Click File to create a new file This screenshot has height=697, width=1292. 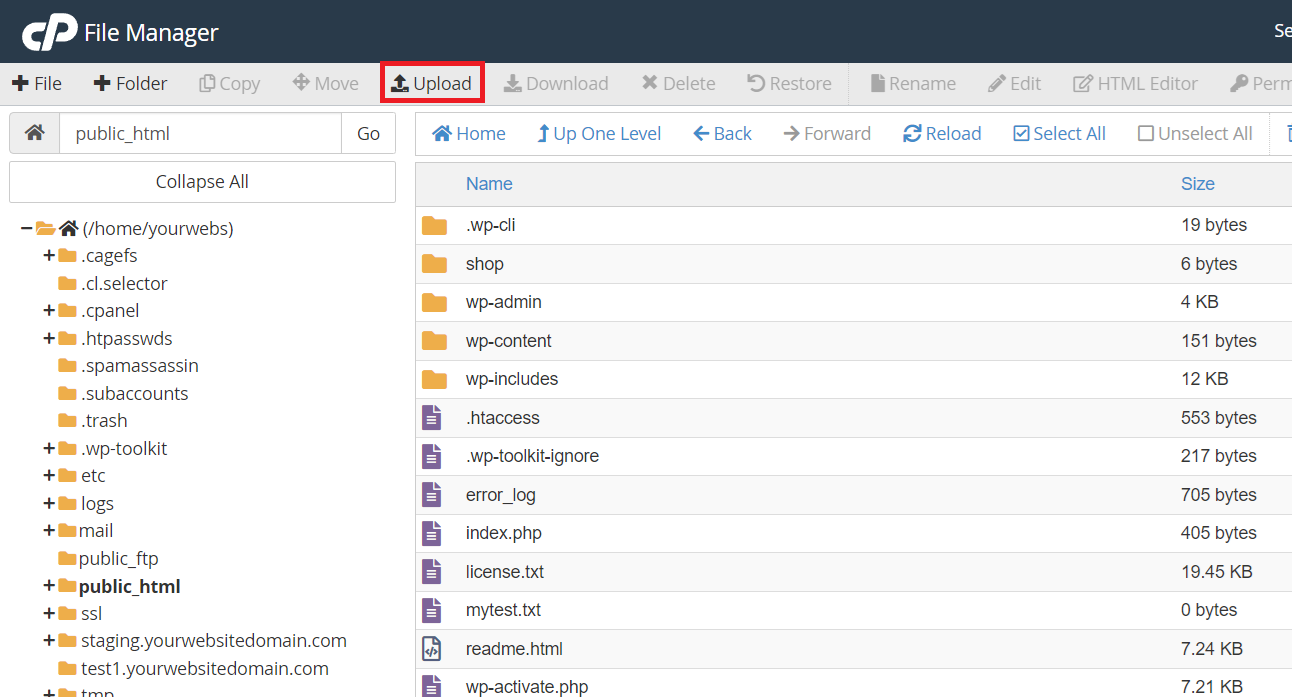(36, 83)
